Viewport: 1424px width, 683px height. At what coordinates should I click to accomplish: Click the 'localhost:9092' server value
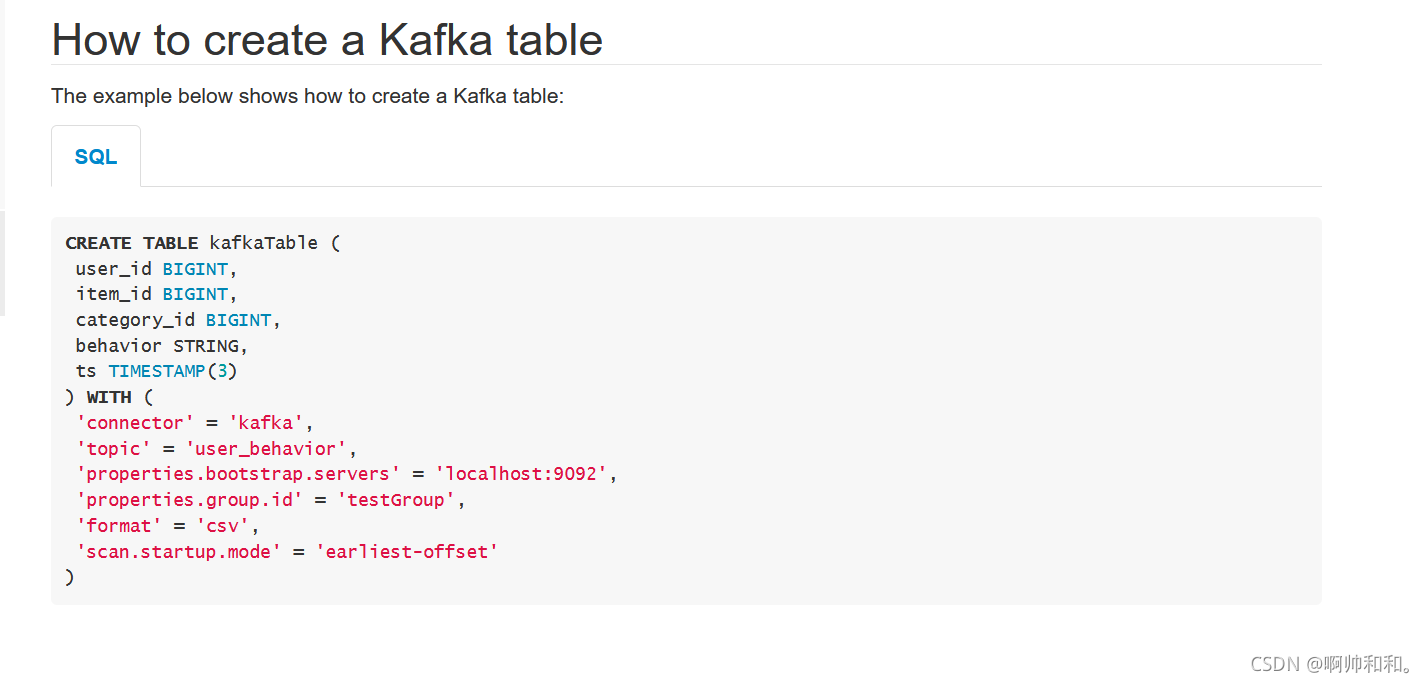click(x=521, y=474)
